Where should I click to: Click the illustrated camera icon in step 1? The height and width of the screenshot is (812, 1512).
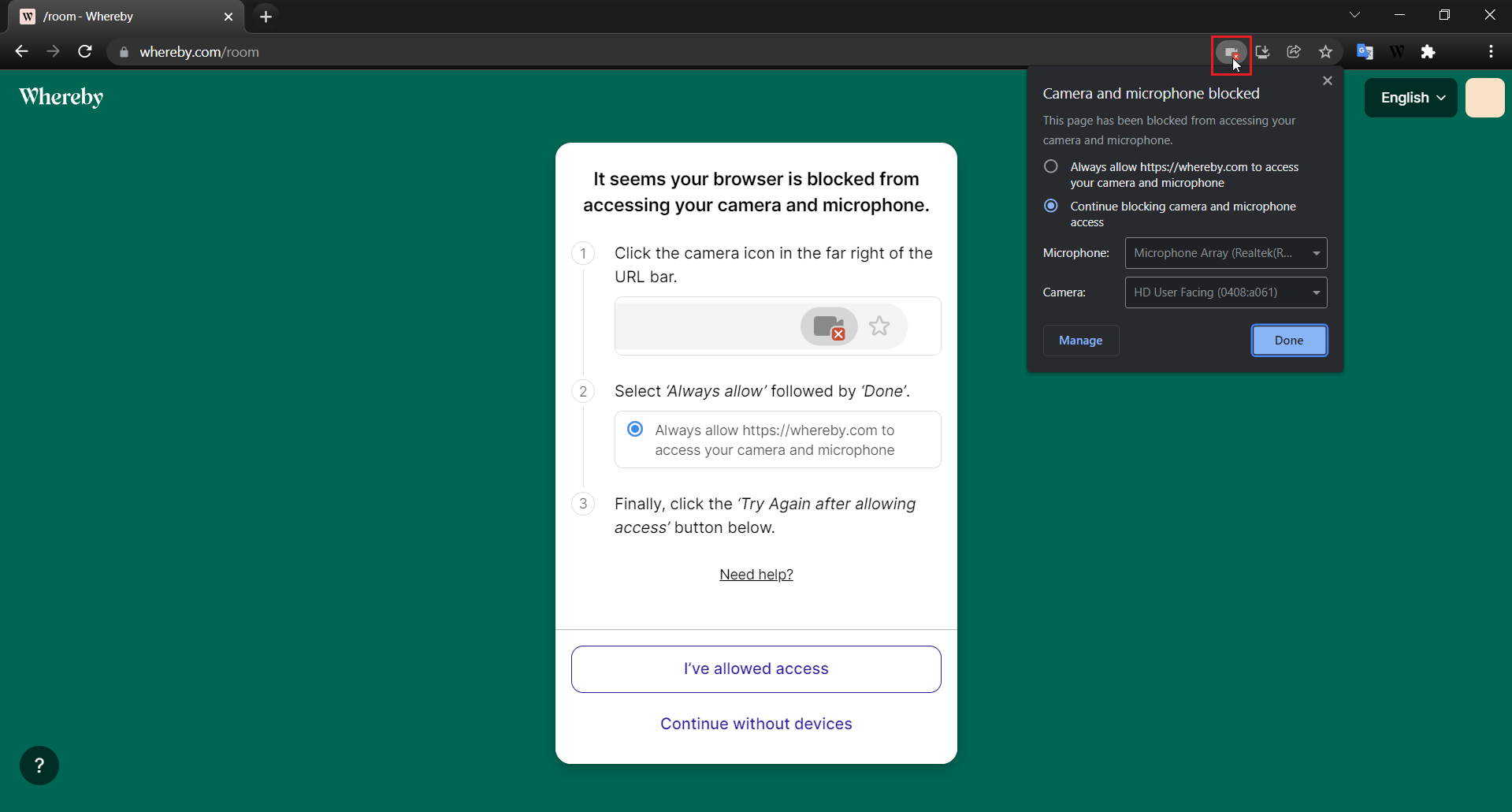[829, 326]
